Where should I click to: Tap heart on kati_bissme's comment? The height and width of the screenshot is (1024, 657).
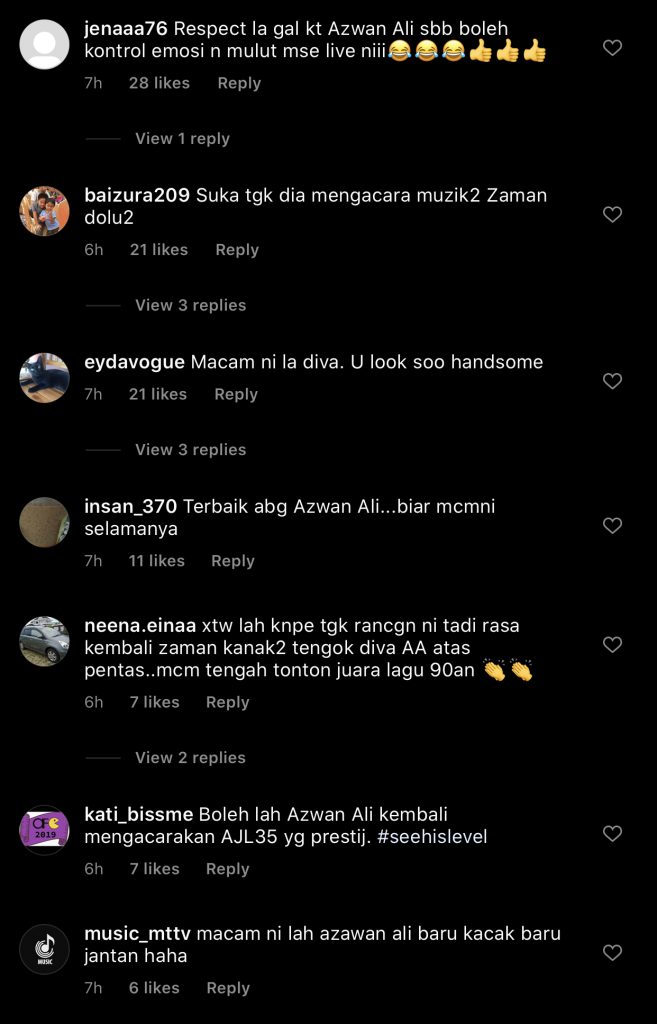click(612, 833)
